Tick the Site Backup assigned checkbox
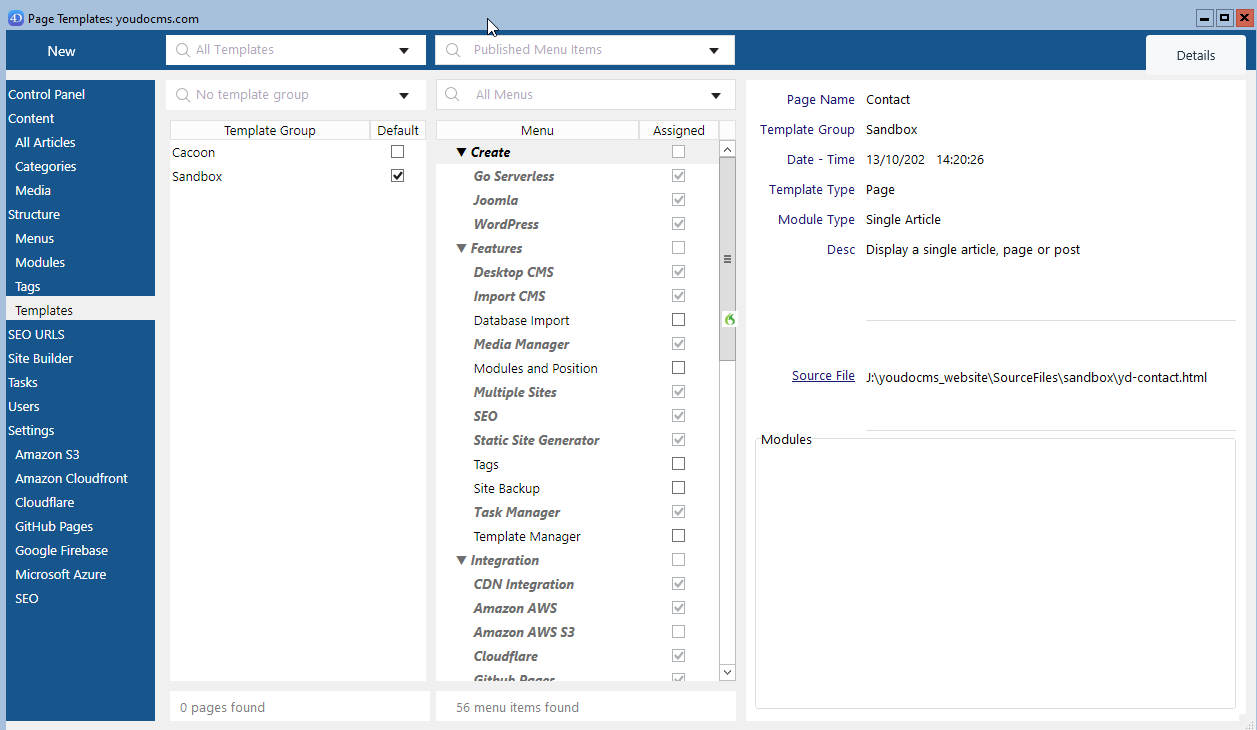The image size is (1257, 730). (678, 488)
